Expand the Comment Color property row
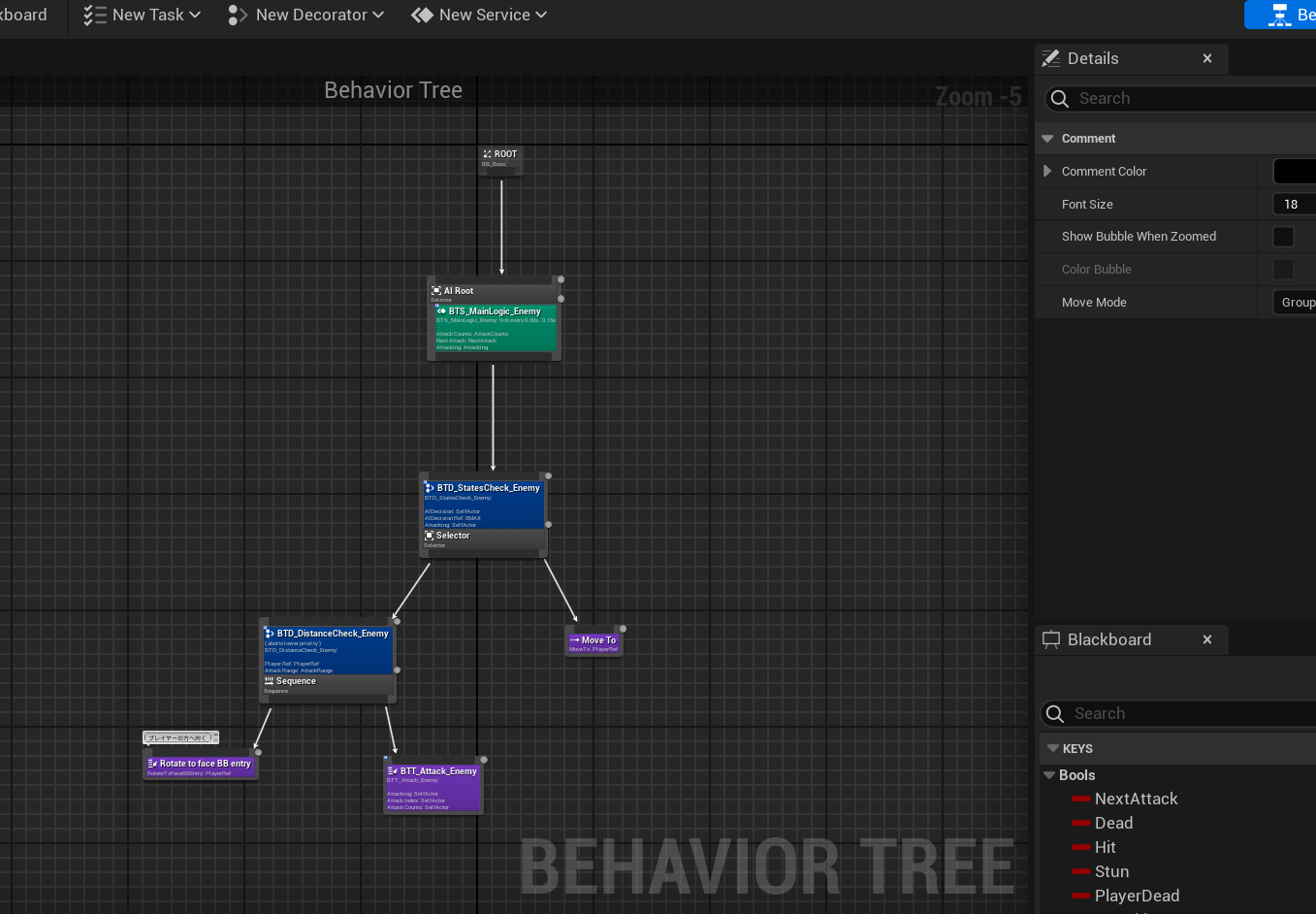1316x914 pixels. pos(1048,171)
